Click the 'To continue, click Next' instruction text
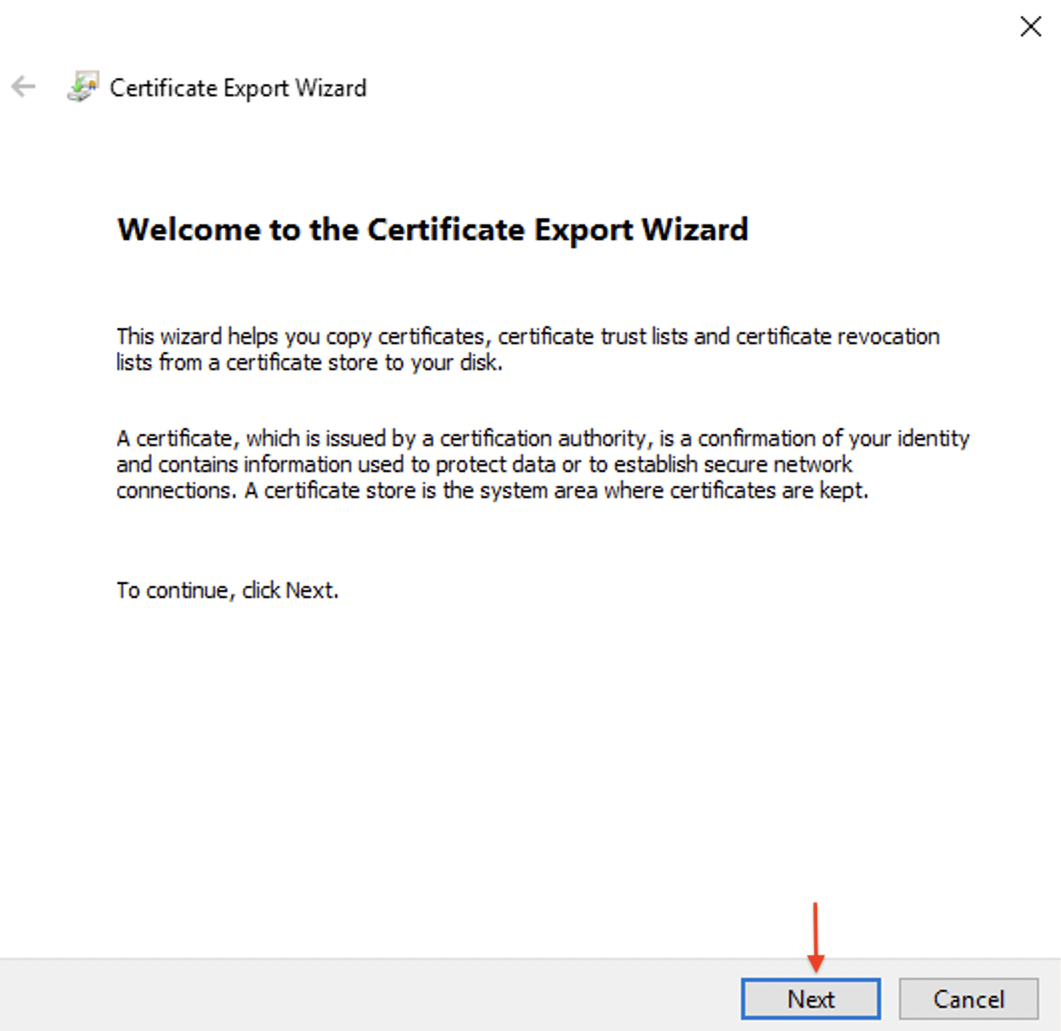This screenshot has height=1031, width=1061. [x=227, y=590]
